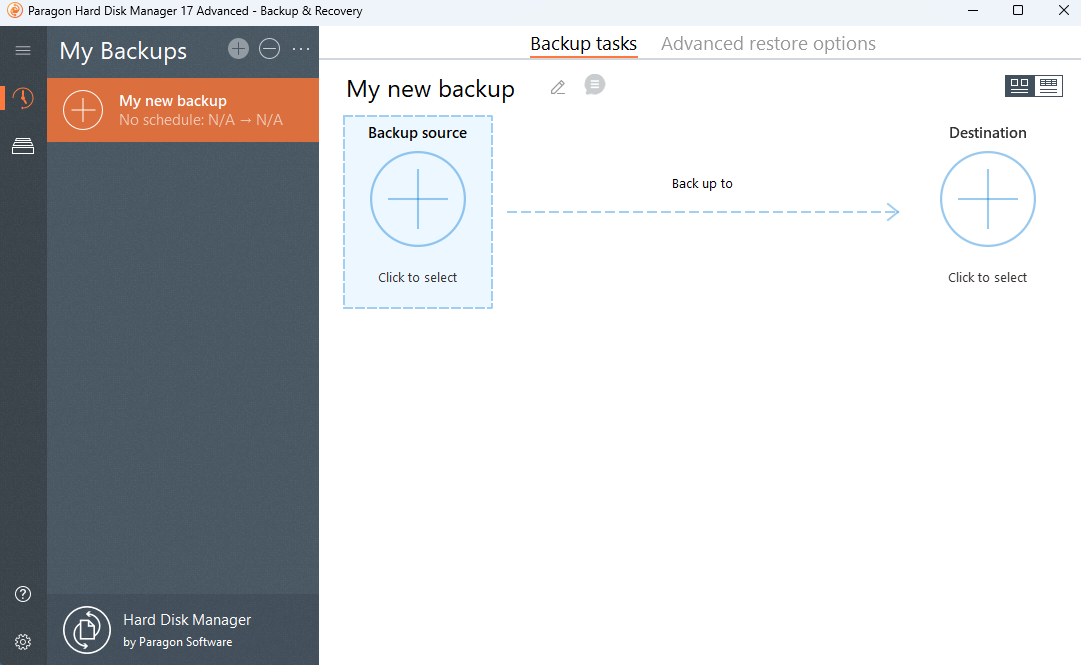
Task: Click the 'My Backups' panel heading
Action: coord(123,51)
